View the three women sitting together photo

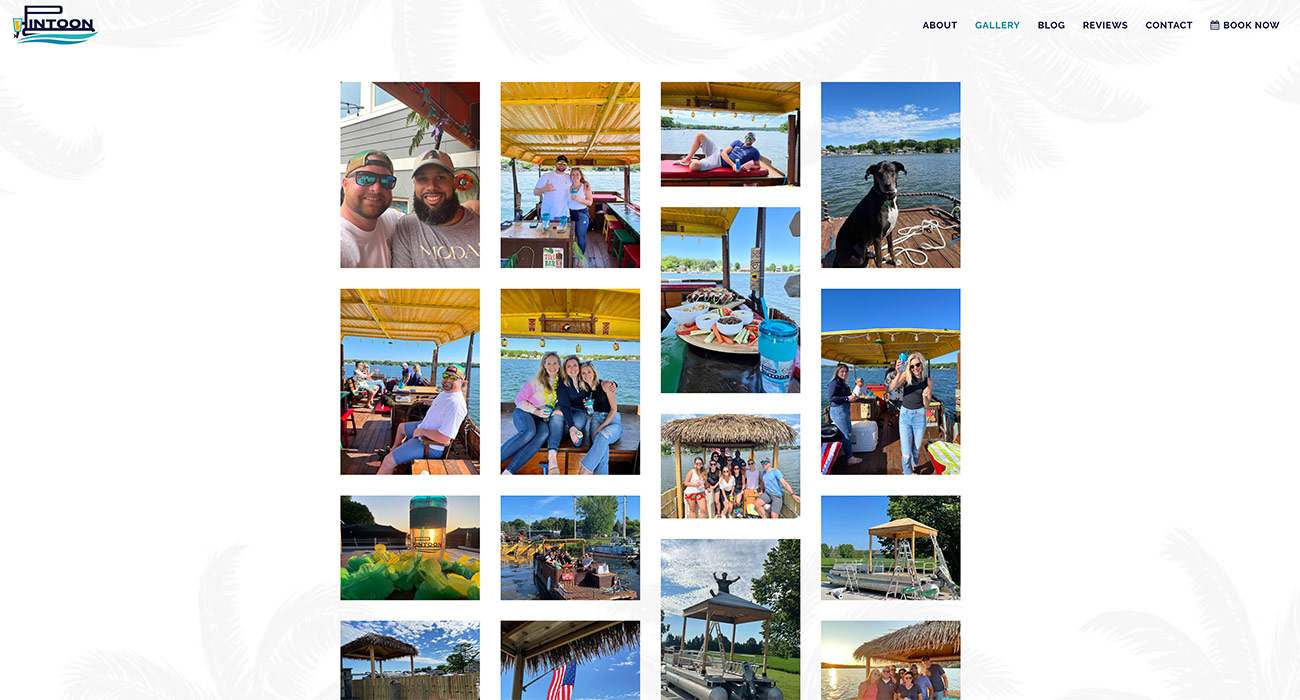point(570,381)
